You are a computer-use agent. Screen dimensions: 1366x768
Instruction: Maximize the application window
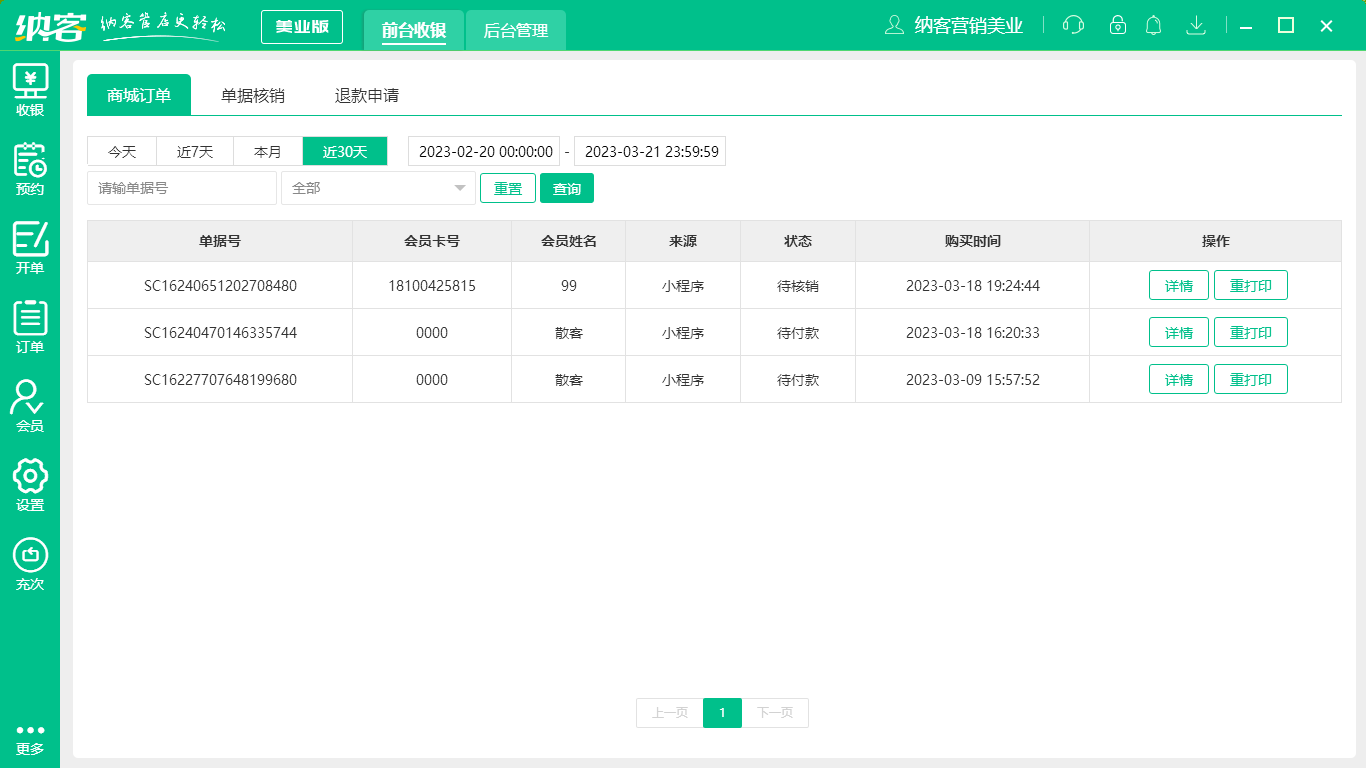point(1286,26)
